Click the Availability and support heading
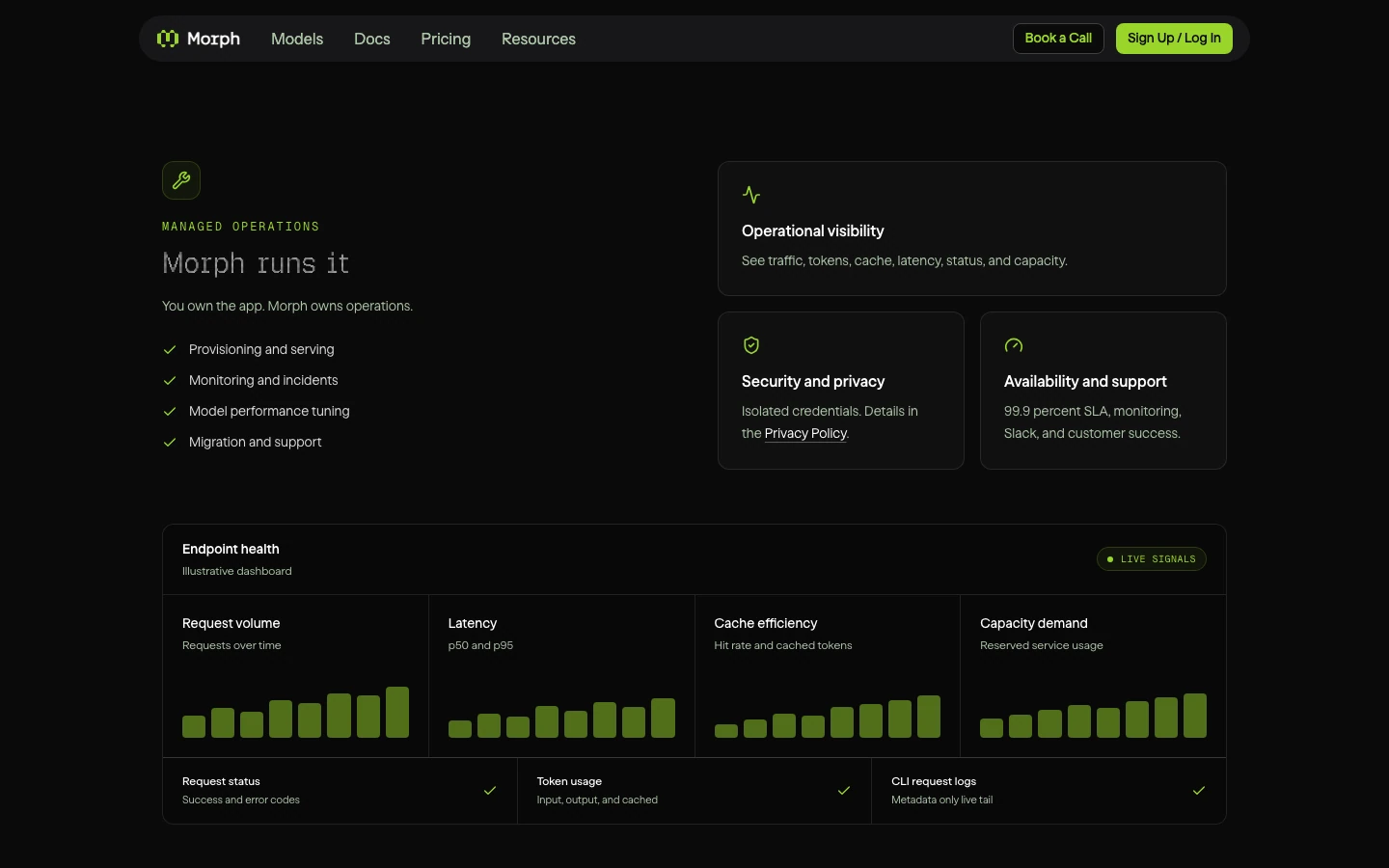The height and width of the screenshot is (868, 1389). click(x=1085, y=382)
